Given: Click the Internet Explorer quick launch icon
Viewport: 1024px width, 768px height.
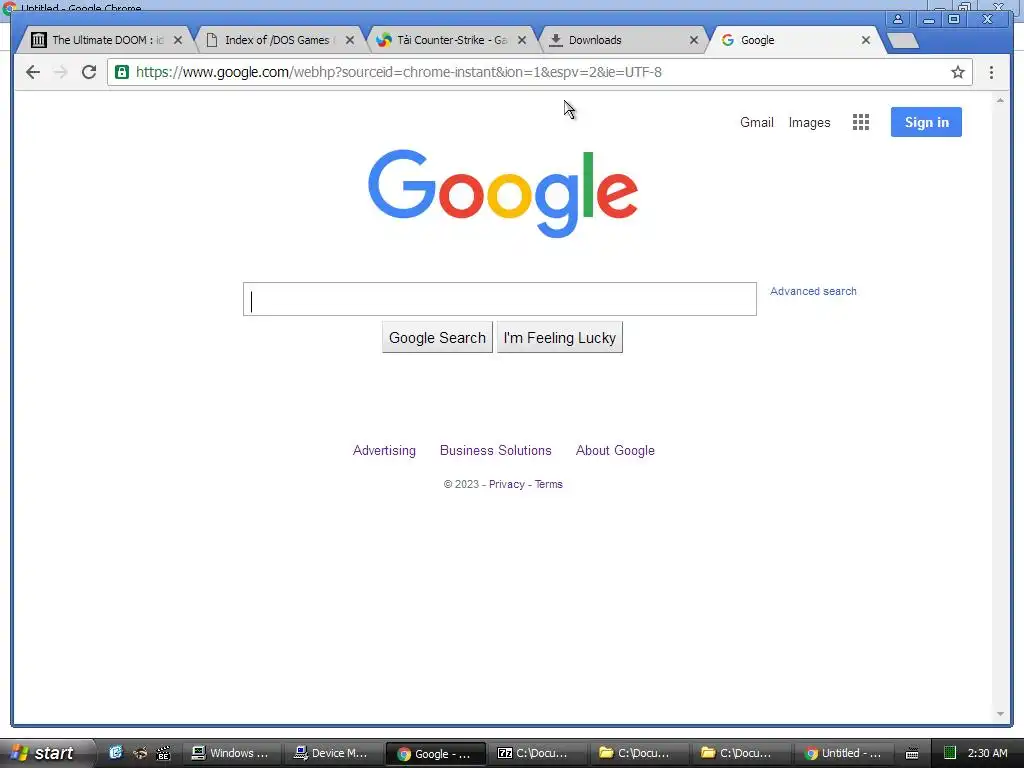Looking at the screenshot, I should pos(116,753).
